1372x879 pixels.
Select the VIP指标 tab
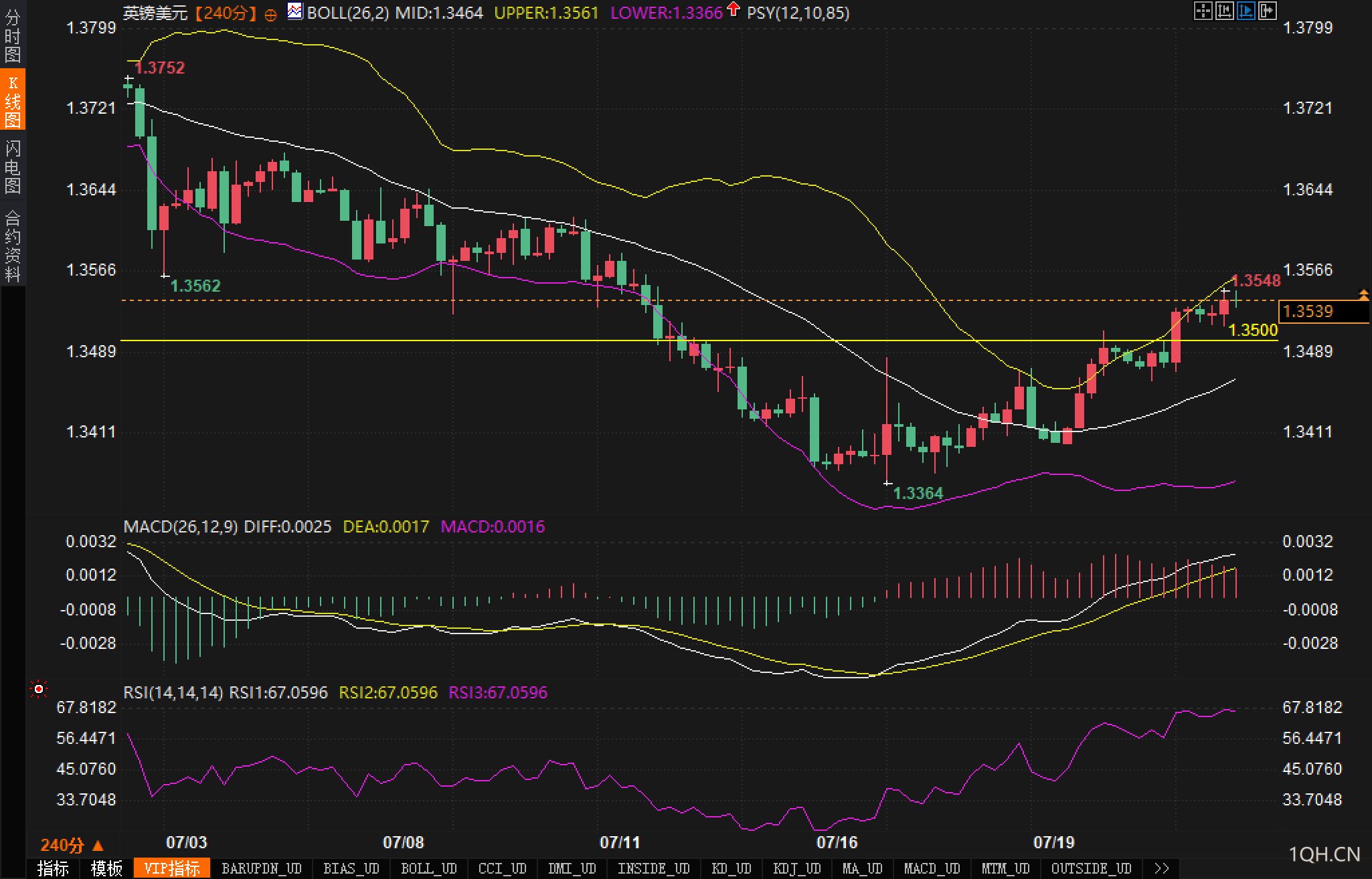pos(172,868)
